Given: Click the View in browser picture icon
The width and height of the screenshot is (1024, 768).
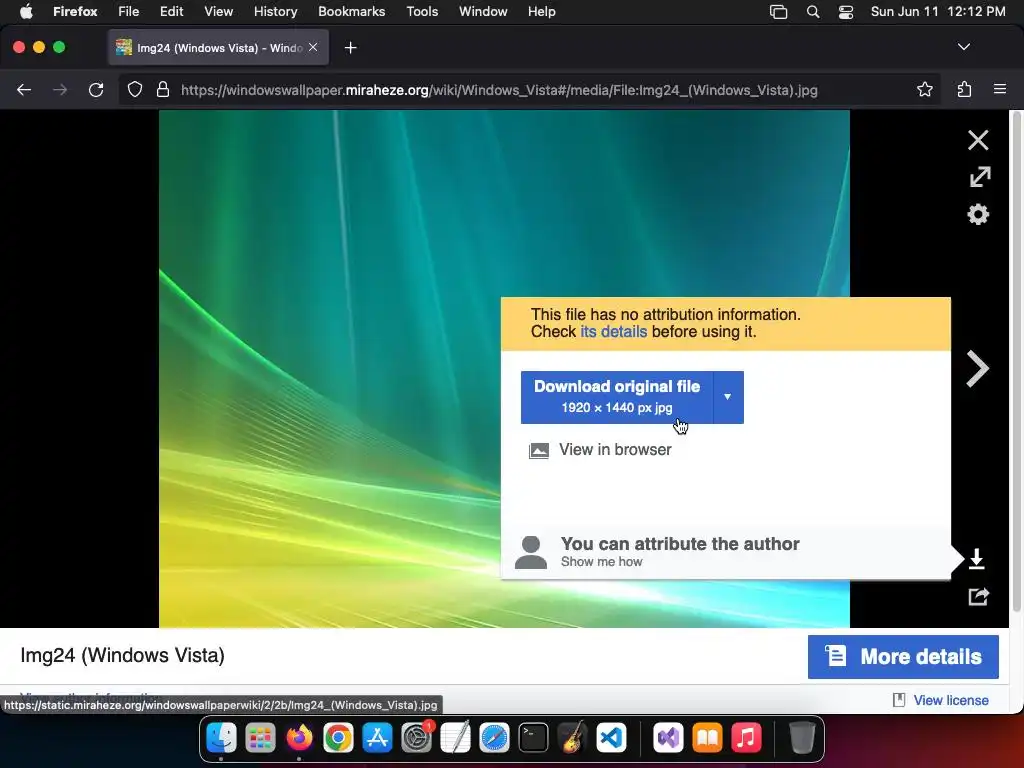Looking at the screenshot, I should [x=538, y=451].
